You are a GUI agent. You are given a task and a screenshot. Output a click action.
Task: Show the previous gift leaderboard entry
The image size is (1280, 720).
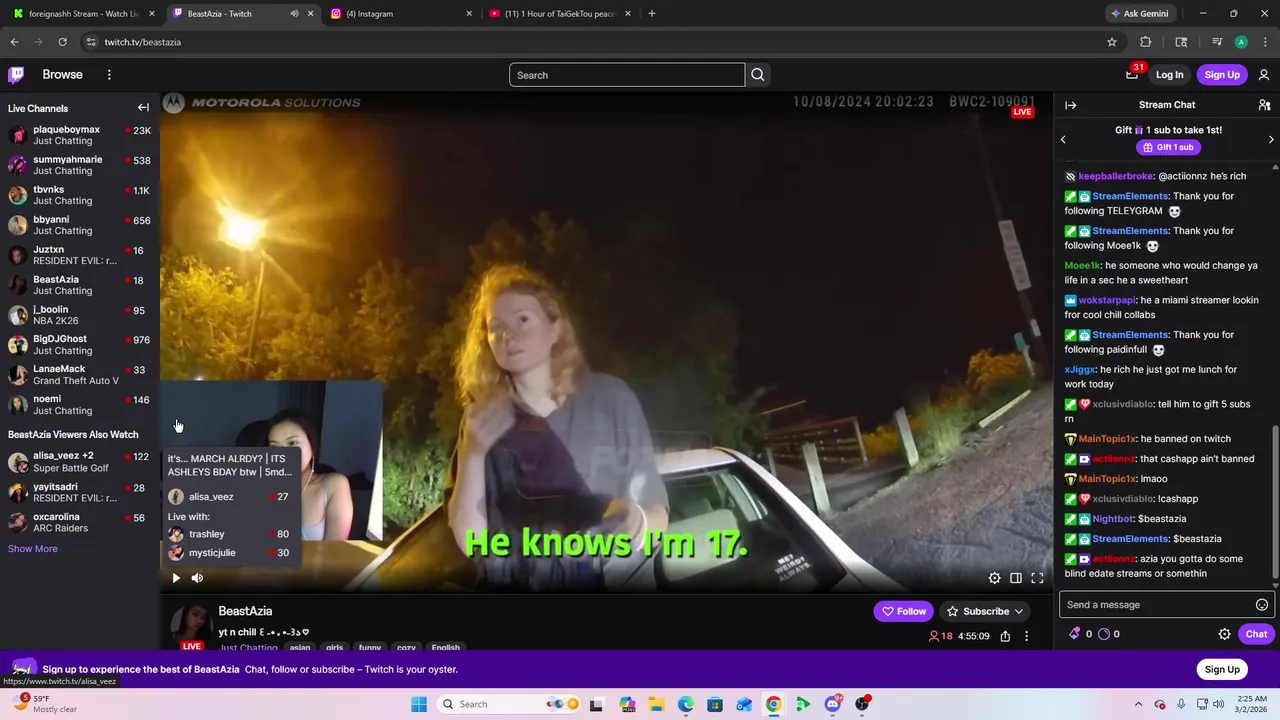click(1063, 139)
